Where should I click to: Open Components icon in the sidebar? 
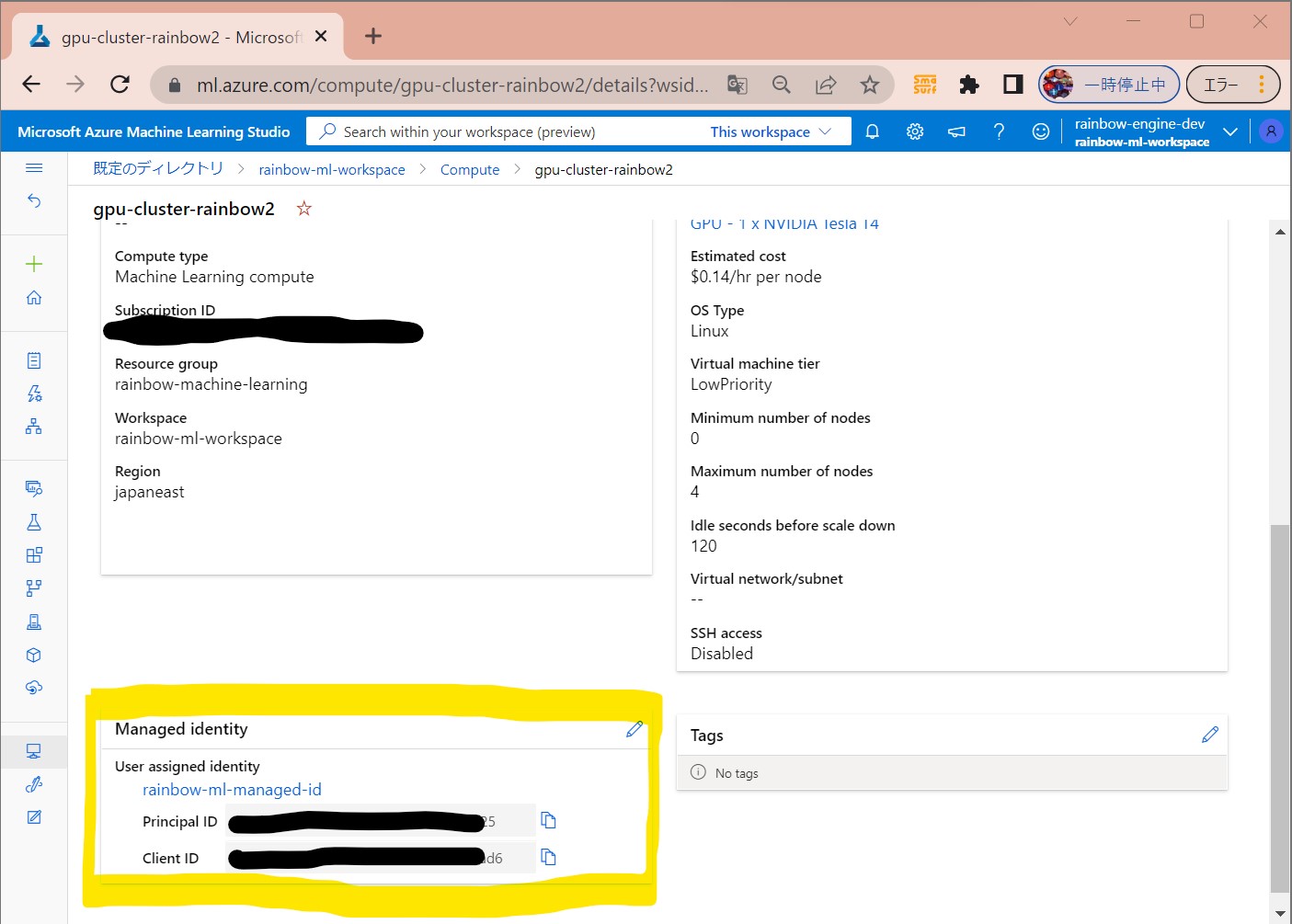[x=34, y=555]
